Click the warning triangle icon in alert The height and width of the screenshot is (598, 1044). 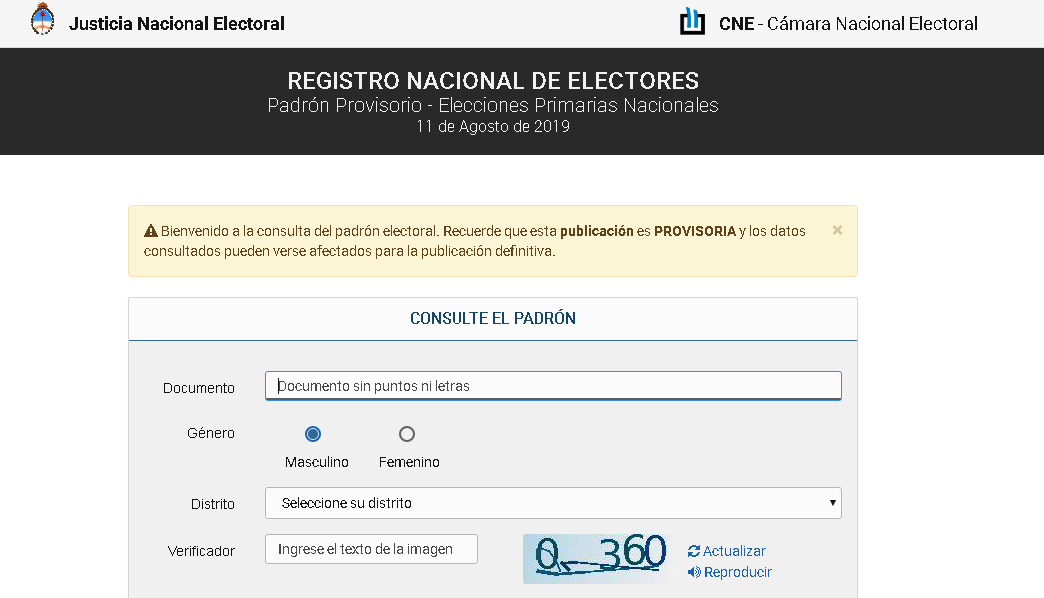[150, 231]
